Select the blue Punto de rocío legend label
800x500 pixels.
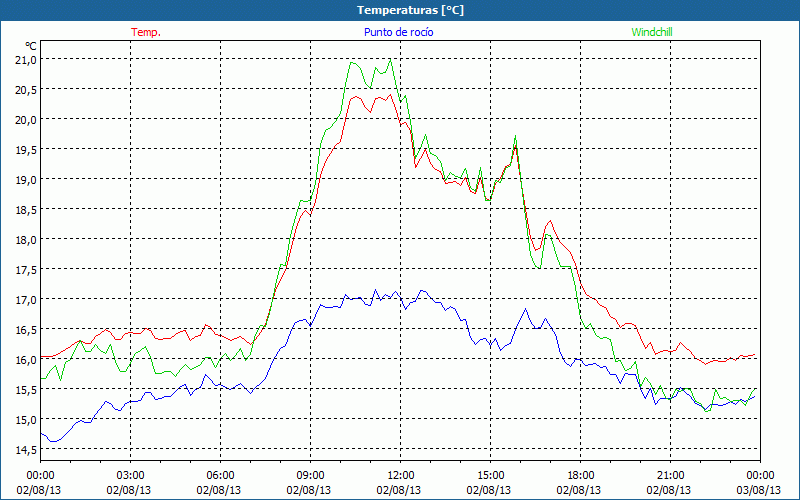pos(398,32)
